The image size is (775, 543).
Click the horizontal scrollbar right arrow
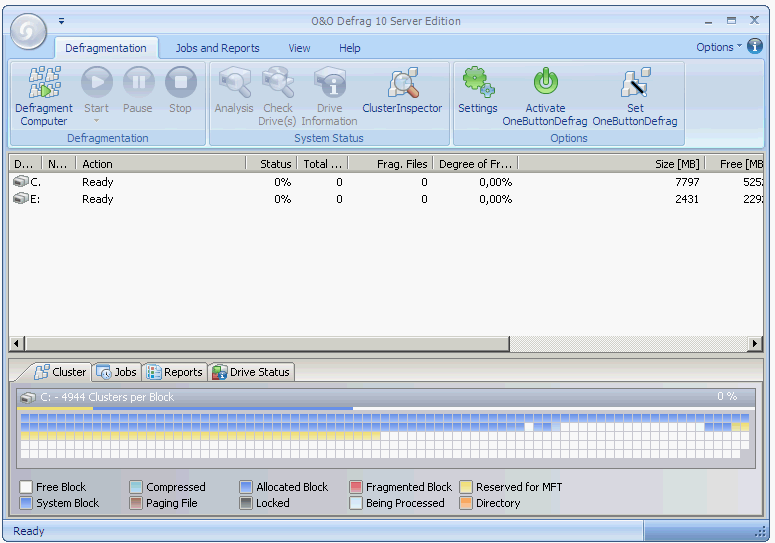pyautogui.click(x=755, y=343)
